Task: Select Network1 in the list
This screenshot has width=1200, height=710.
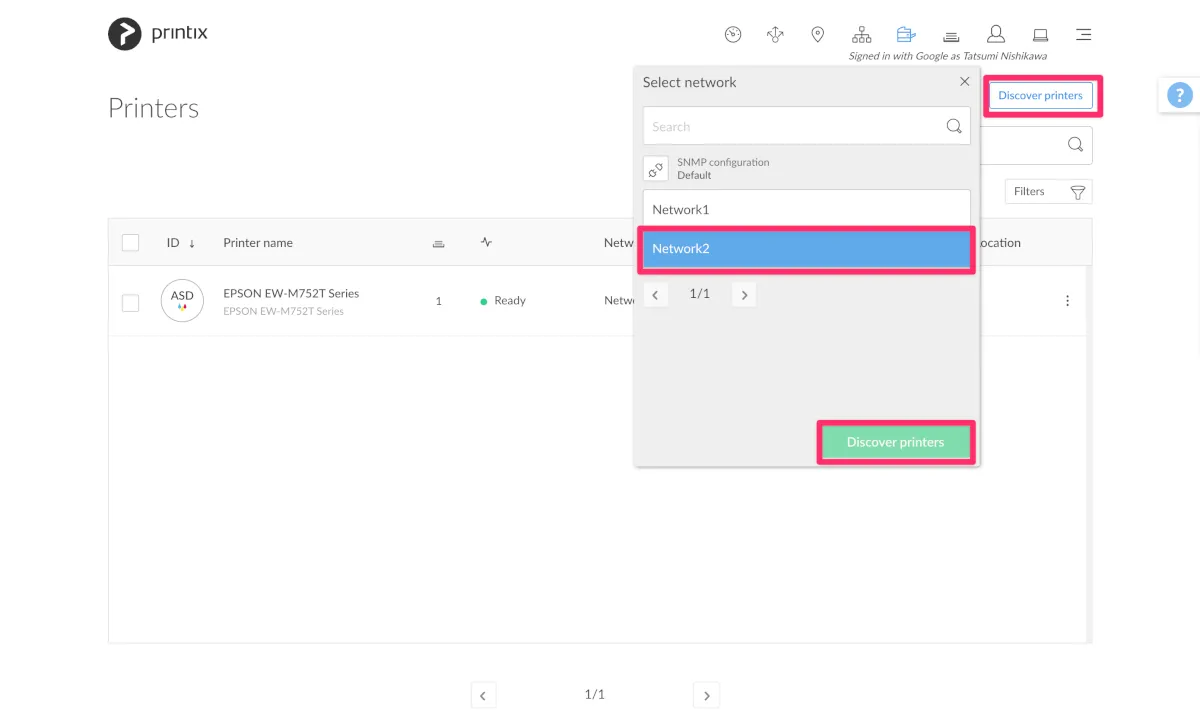Action: click(x=806, y=209)
